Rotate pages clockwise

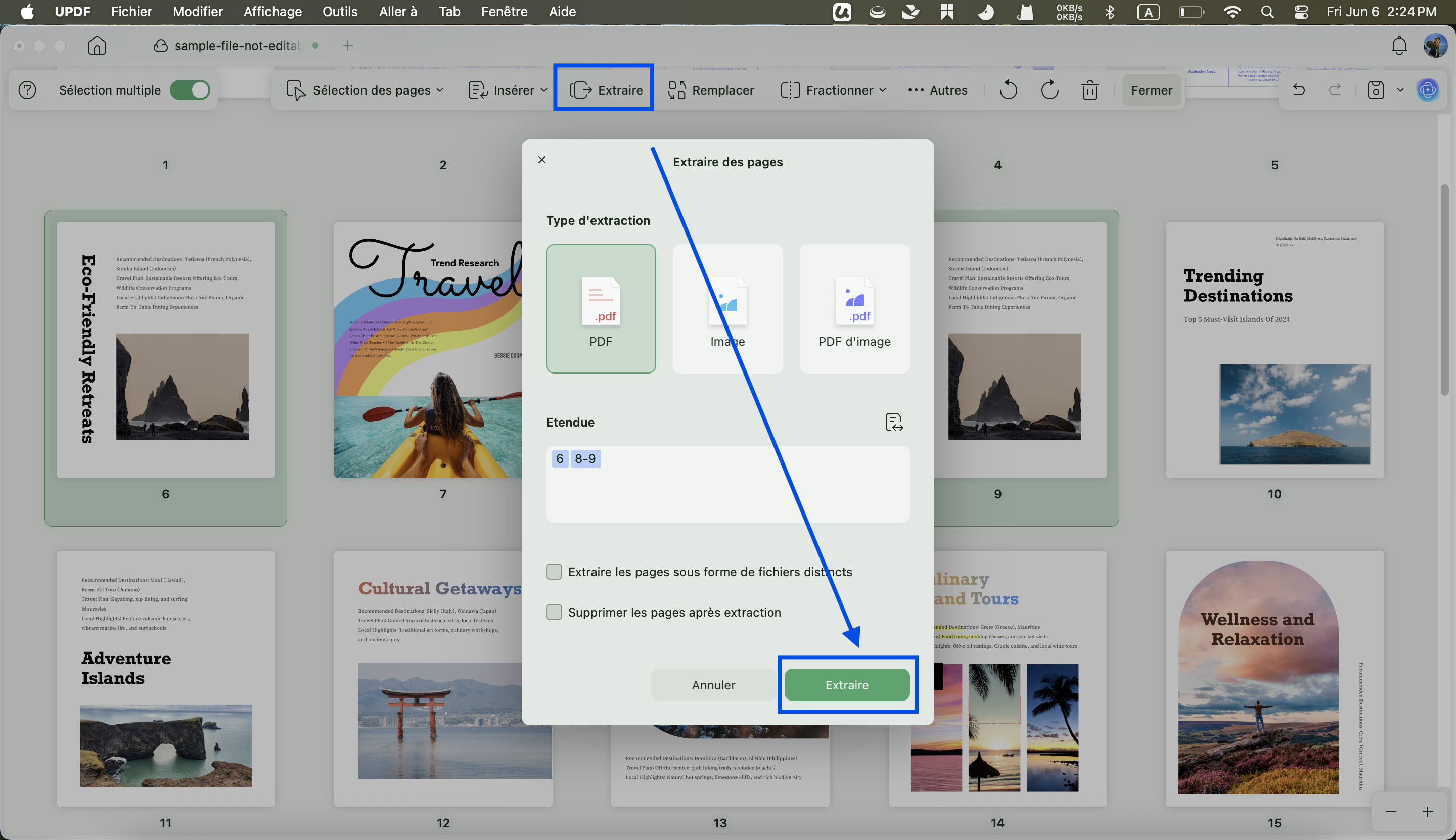pyautogui.click(x=1049, y=90)
